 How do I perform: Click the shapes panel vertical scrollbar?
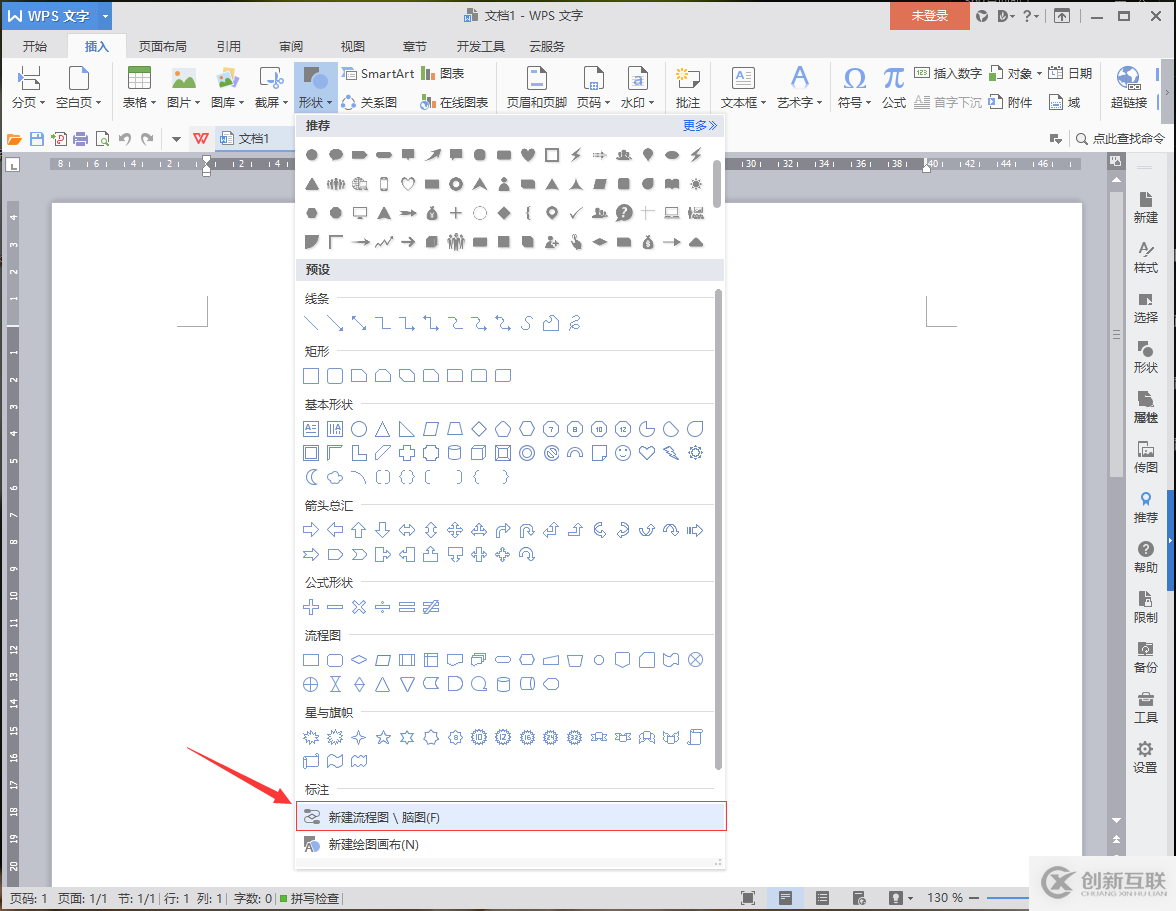(718, 529)
